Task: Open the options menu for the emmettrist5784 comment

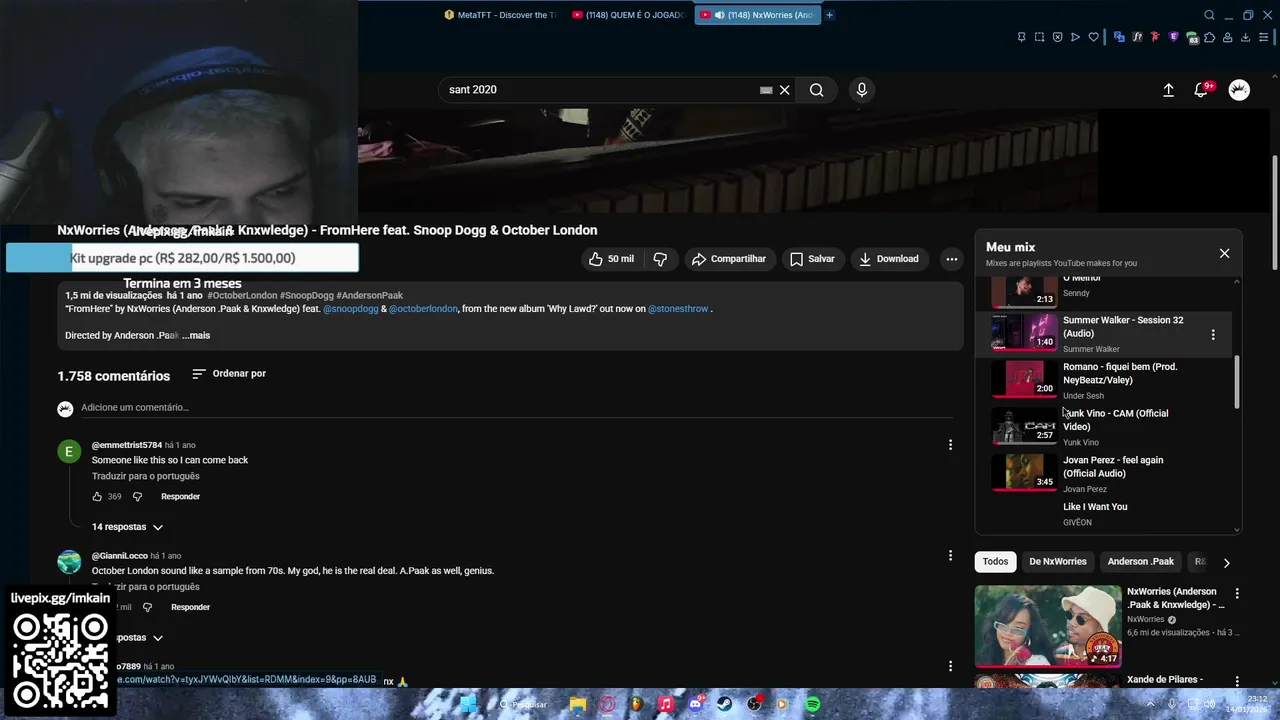Action: pyautogui.click(x=950, y=445)
